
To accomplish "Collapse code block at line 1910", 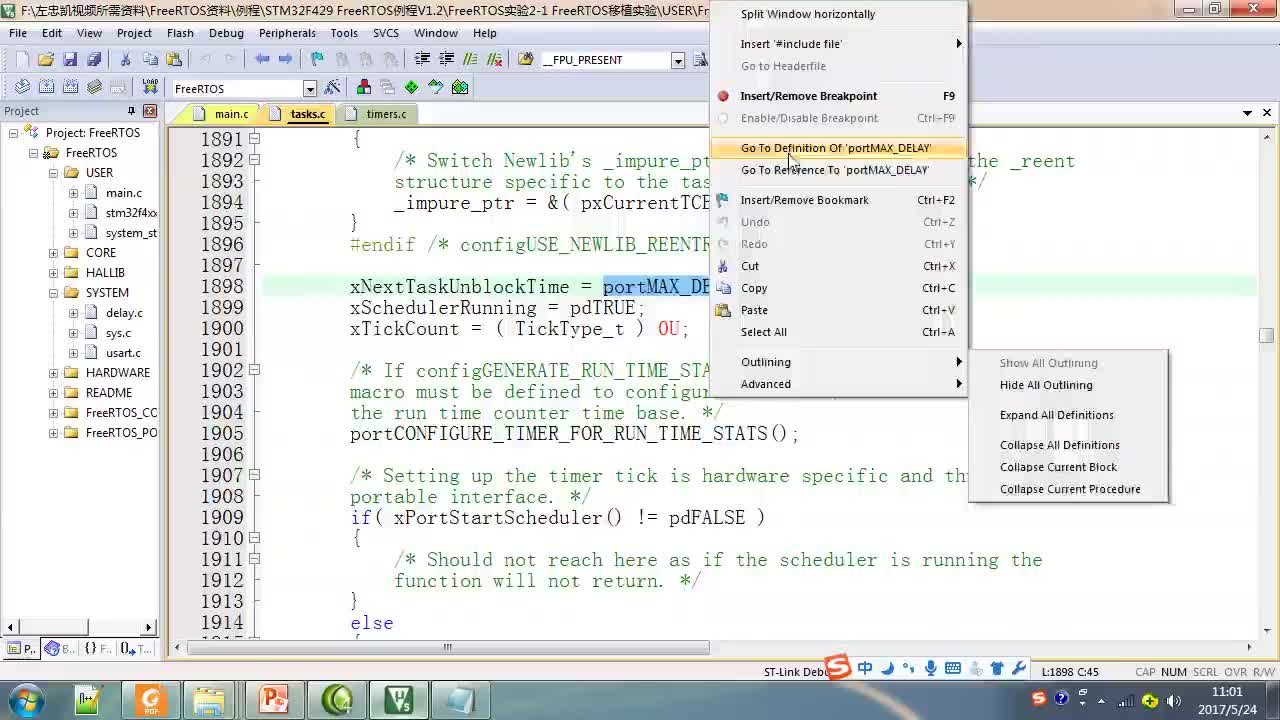I will 254,538.
